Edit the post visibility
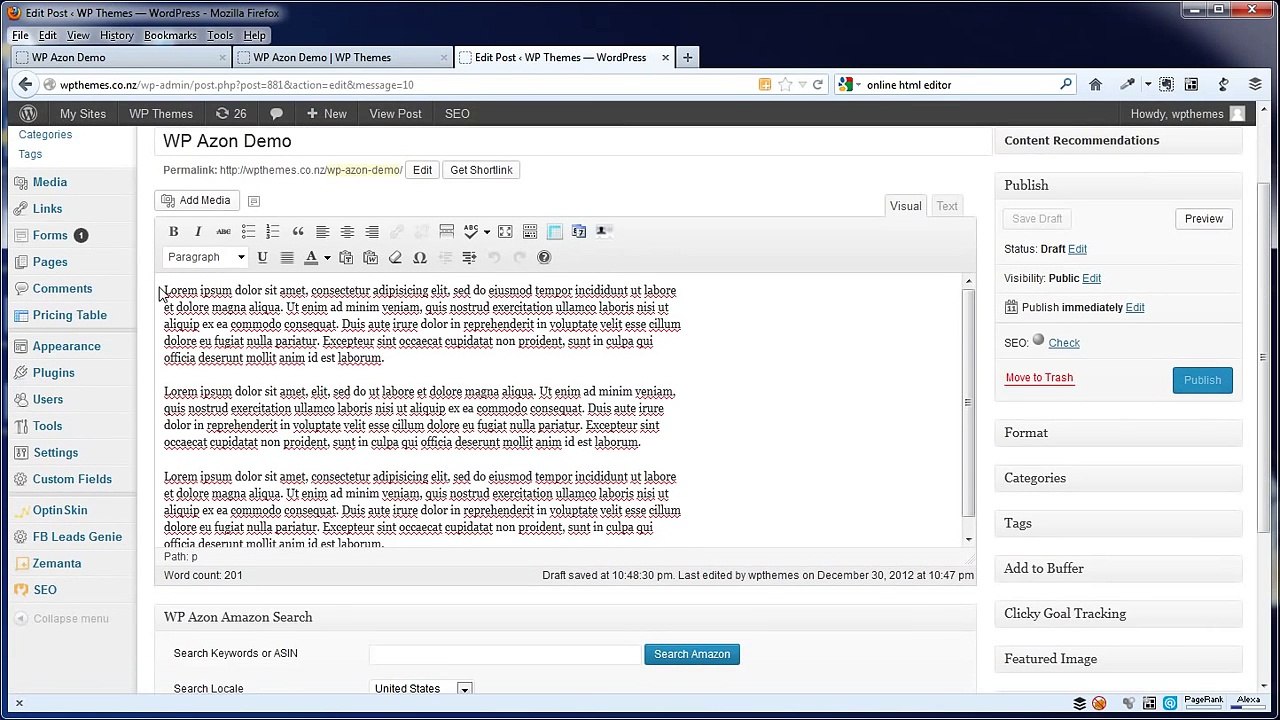The width and height of the screenshot is (1280, 720). [1091, 278]
